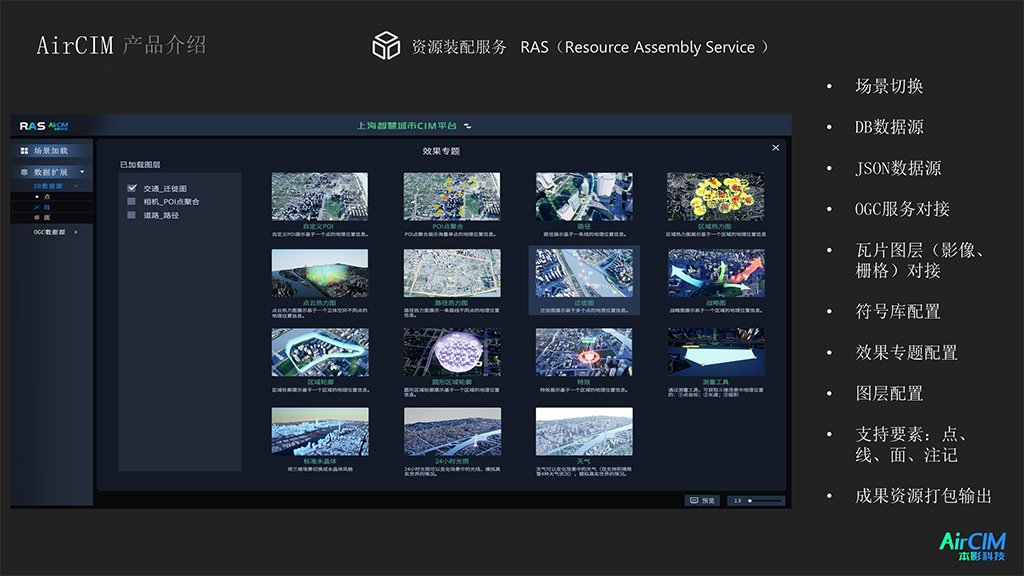Viewport: 1024px width, 576px height.
Task: Click the 自定义POI caption label
Action: tap(318, 227)
